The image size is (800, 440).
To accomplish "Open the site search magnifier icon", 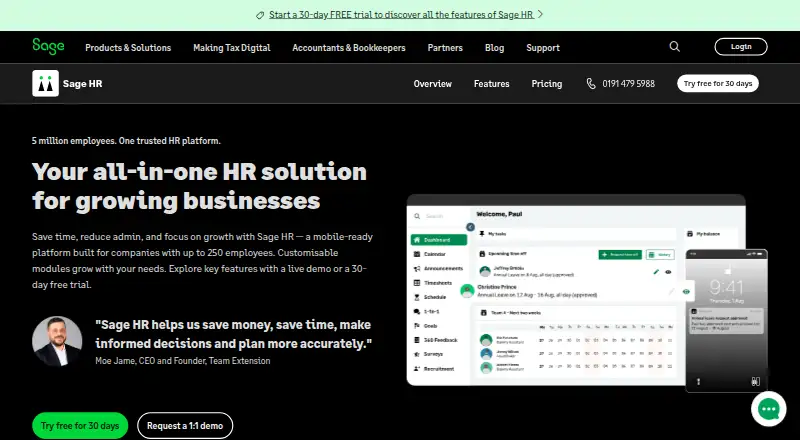I will 674,47.
